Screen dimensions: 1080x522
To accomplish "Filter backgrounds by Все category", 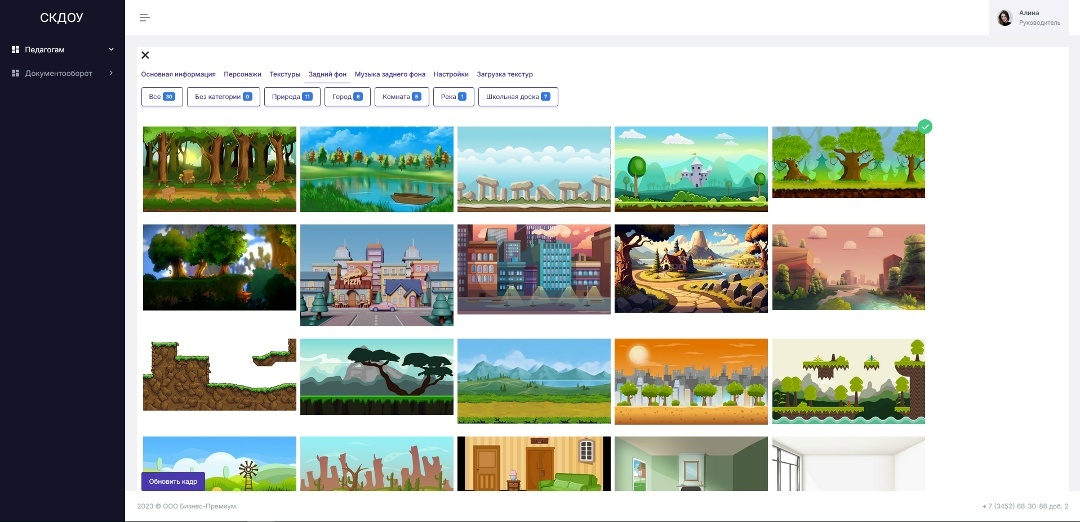I will point(162,97).
